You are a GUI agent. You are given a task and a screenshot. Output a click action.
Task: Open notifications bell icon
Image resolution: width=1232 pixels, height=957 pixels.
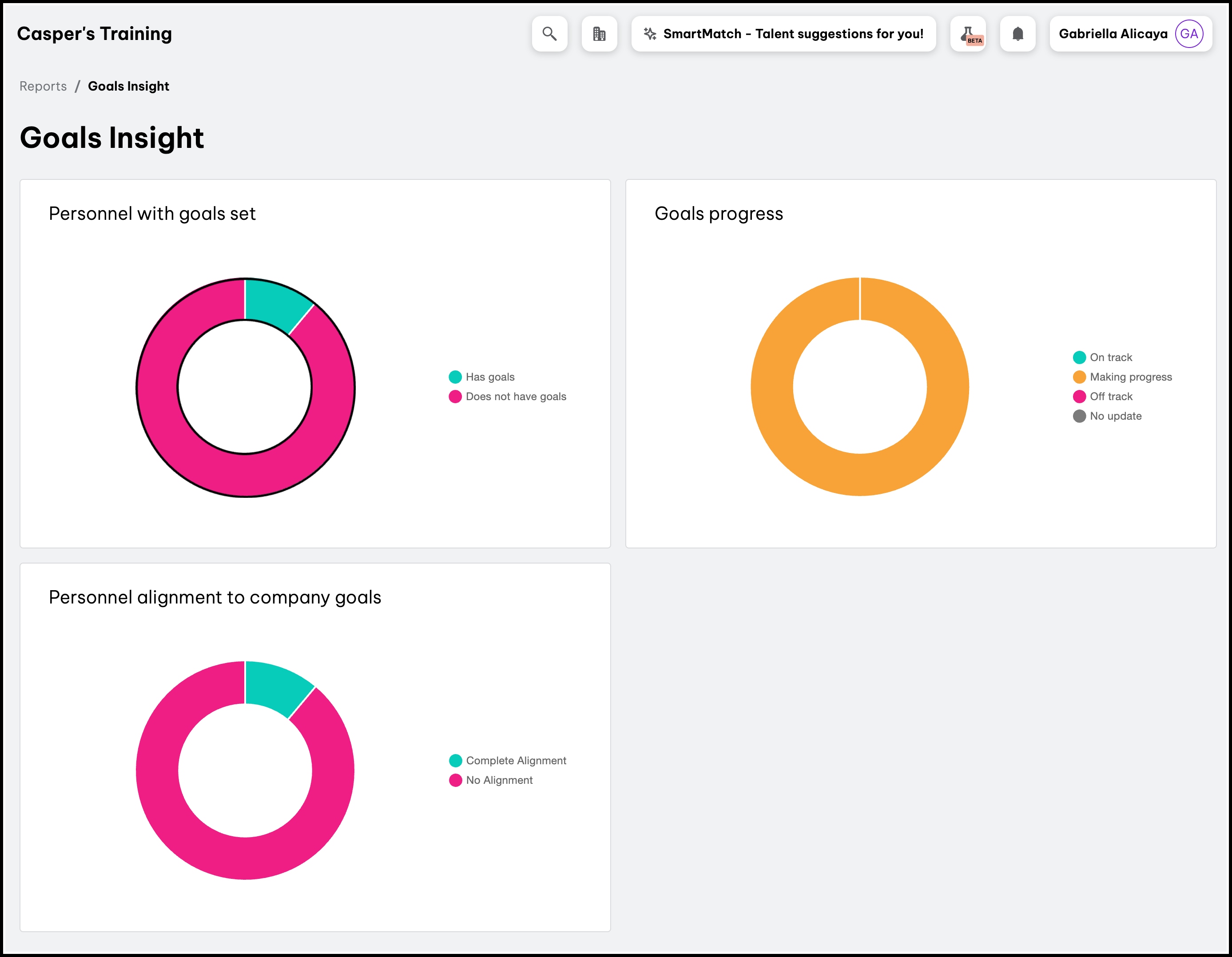[1017, 34]
